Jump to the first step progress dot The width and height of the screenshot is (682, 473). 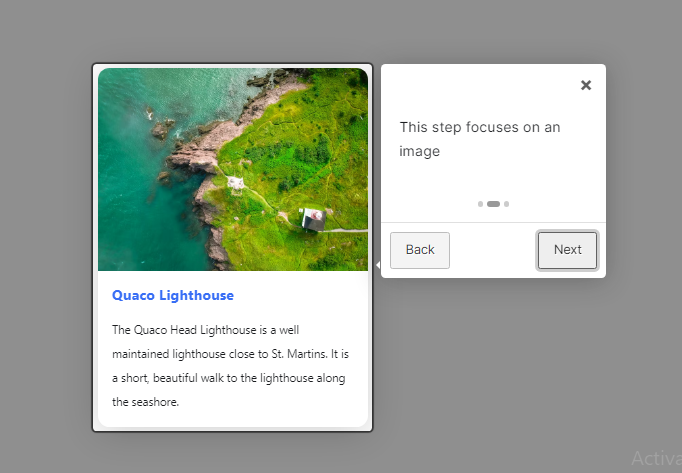tap(480, 204)
